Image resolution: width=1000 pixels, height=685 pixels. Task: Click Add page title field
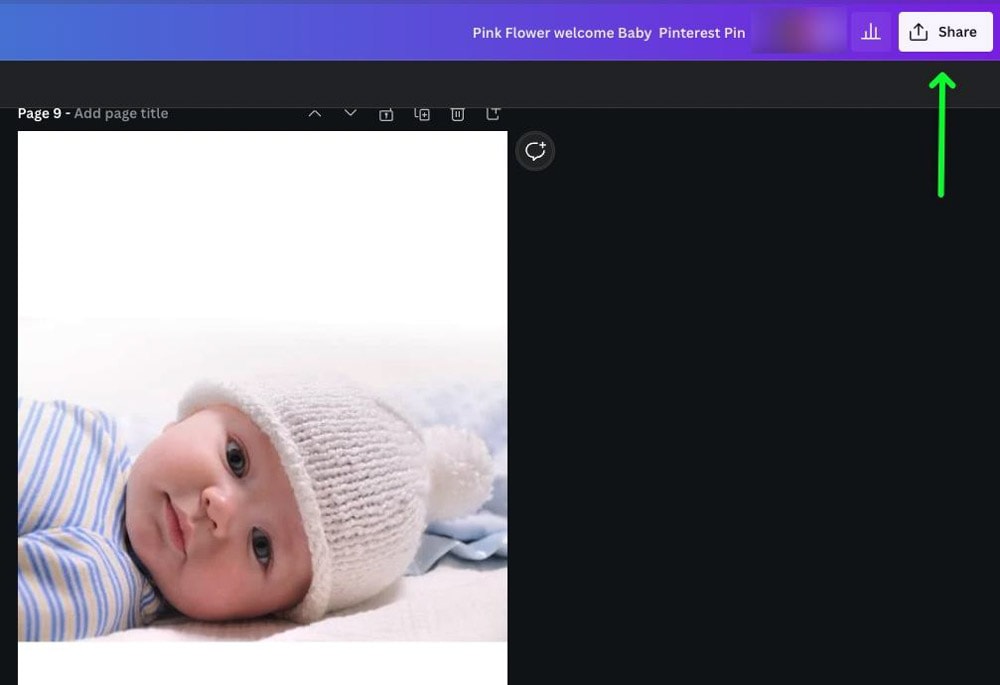(x=121, y=114)
